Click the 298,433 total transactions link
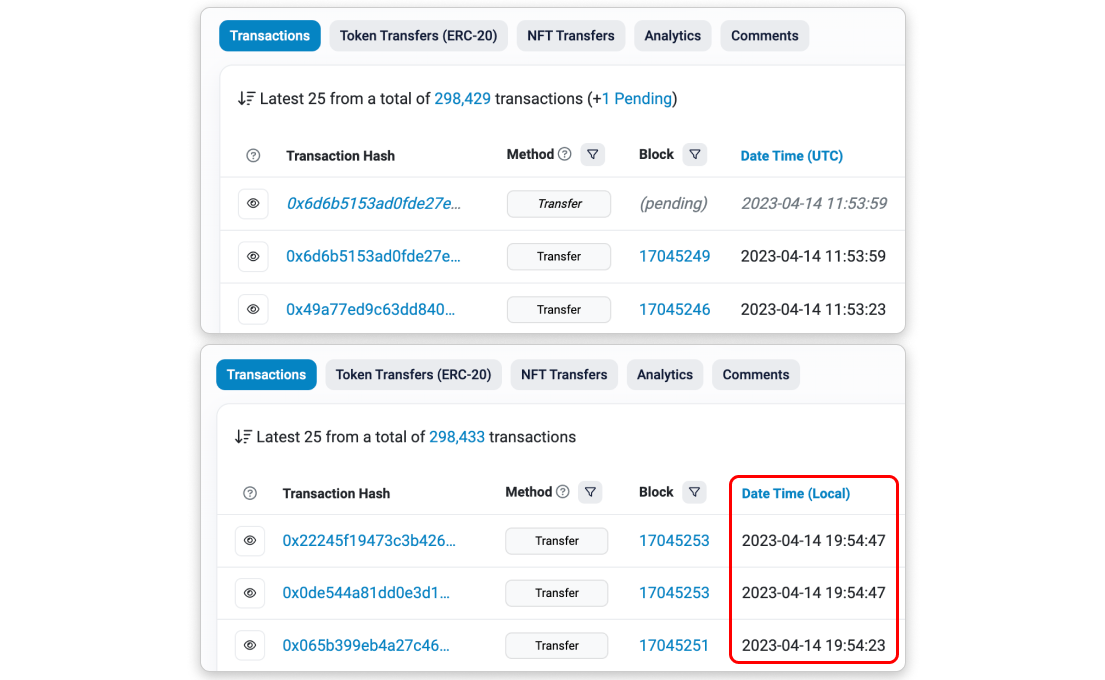This screenshot has height=680, width=1105. (456, 437)
